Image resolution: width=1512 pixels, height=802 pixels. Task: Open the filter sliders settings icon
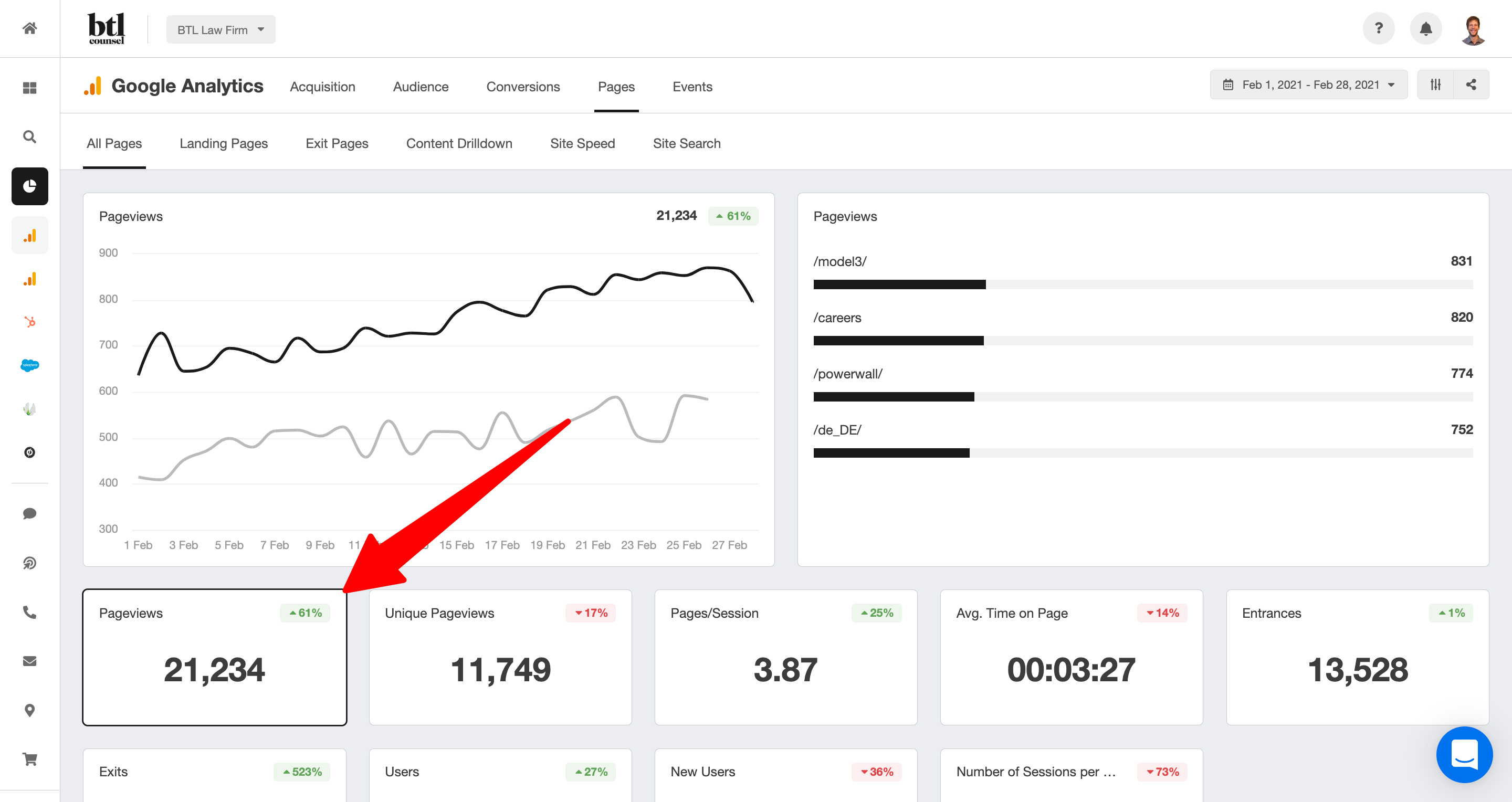(x=1435, y=85)
